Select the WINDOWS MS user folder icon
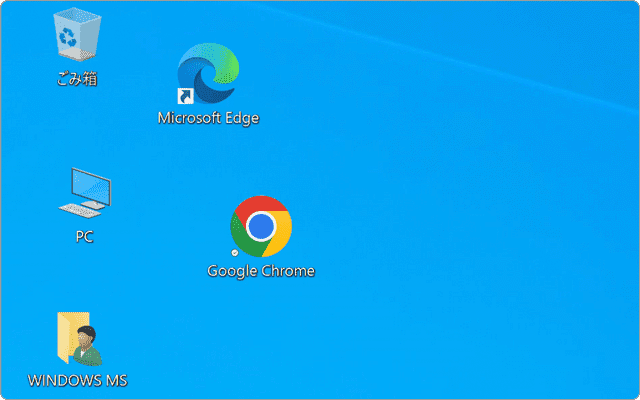640x400 pixels. [x=79, y=339]
